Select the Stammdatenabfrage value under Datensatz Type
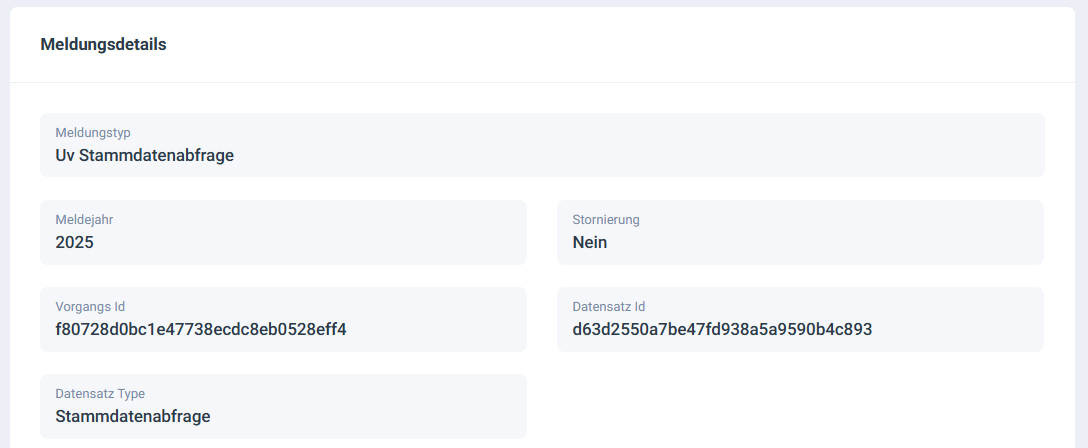Viewport: 1088px width, 448px height. tap(133, 416)
